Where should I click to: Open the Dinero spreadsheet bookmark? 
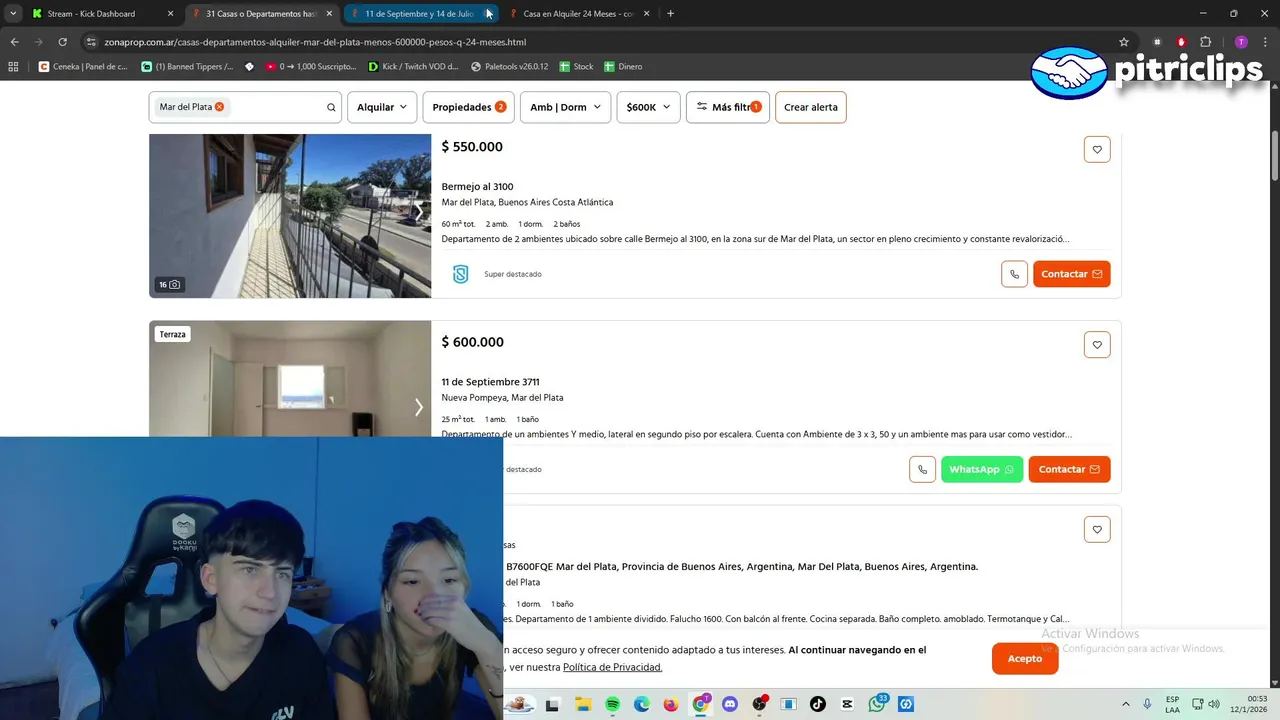[x=623, y=66]
